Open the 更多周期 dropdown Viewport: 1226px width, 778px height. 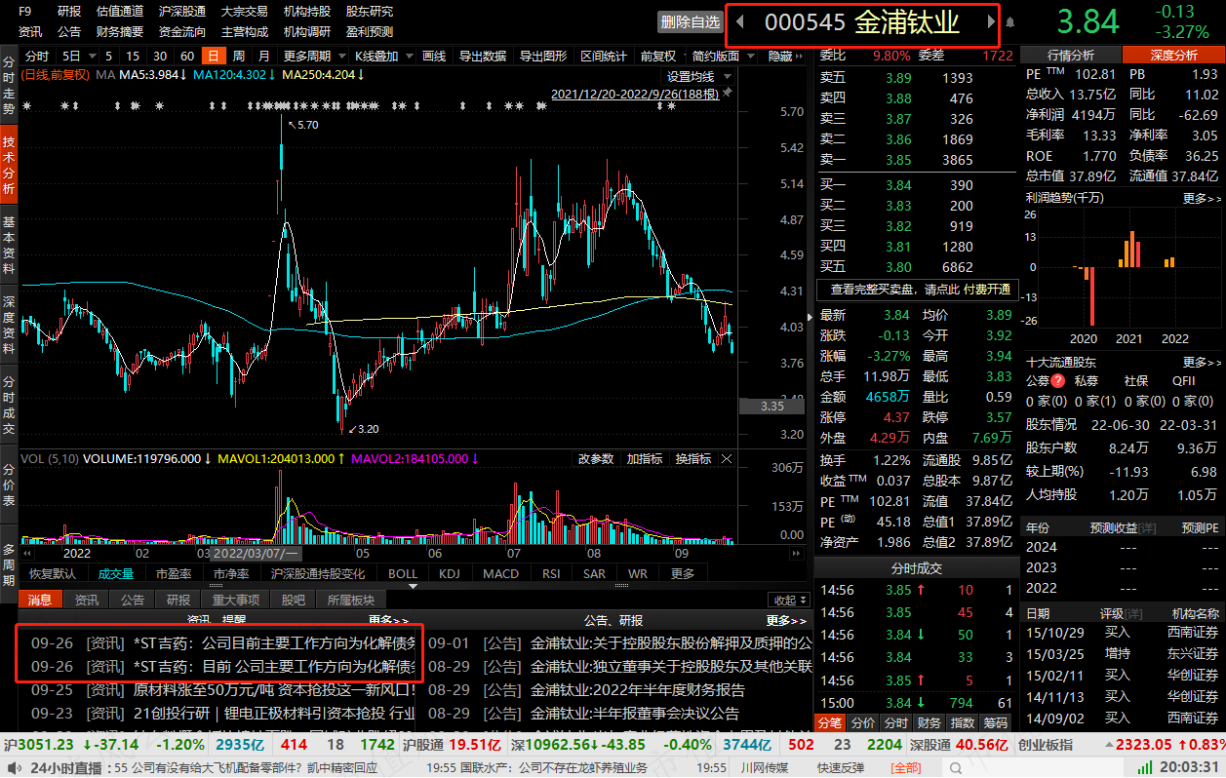click(x=307, y=56)
